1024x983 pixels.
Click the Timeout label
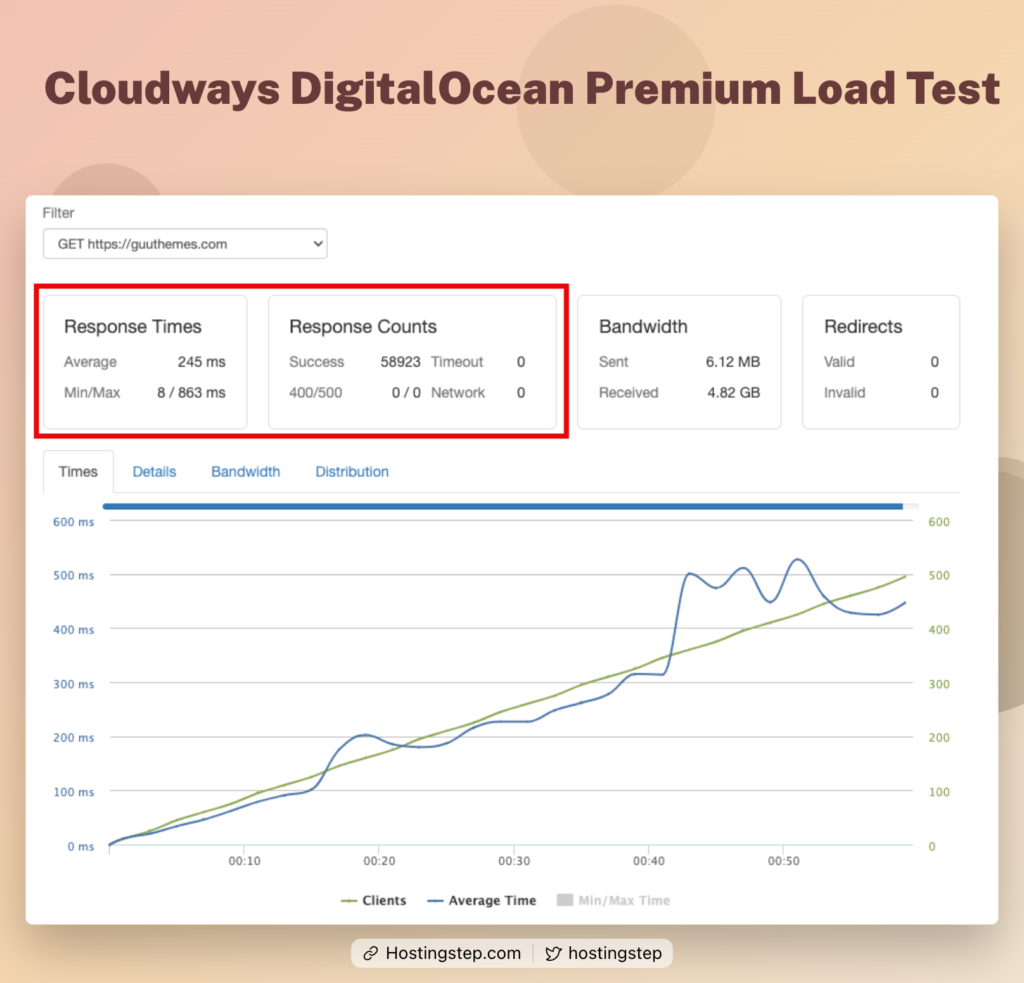pos(457,362)
